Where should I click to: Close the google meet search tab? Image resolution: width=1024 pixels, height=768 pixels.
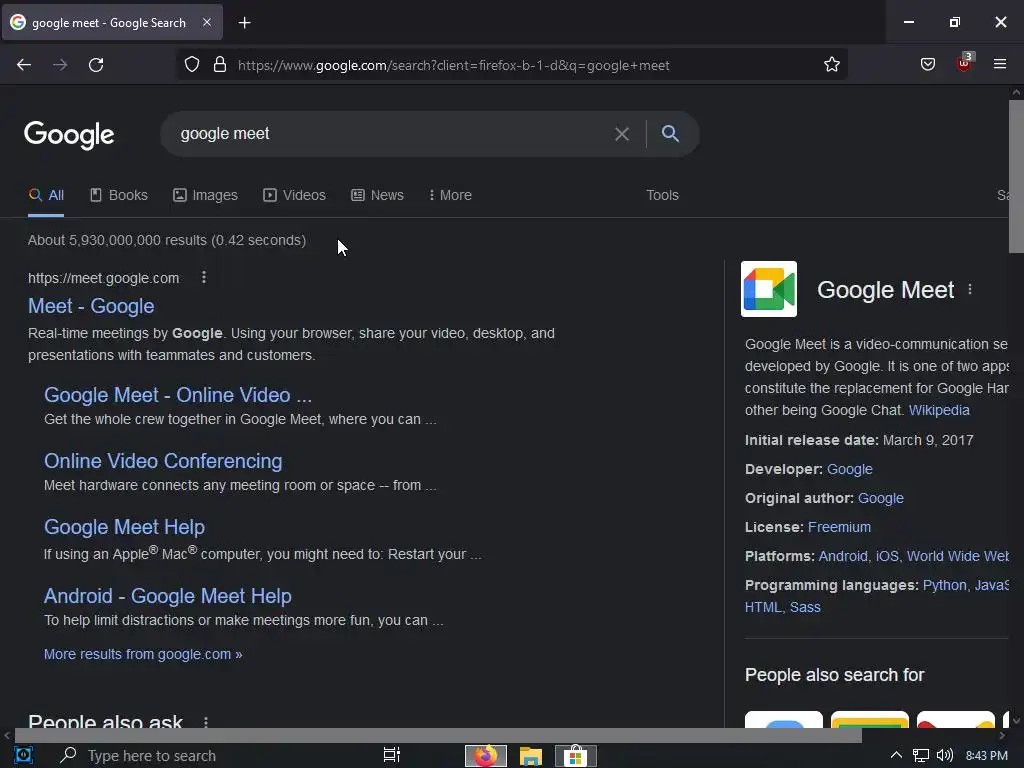206,22
